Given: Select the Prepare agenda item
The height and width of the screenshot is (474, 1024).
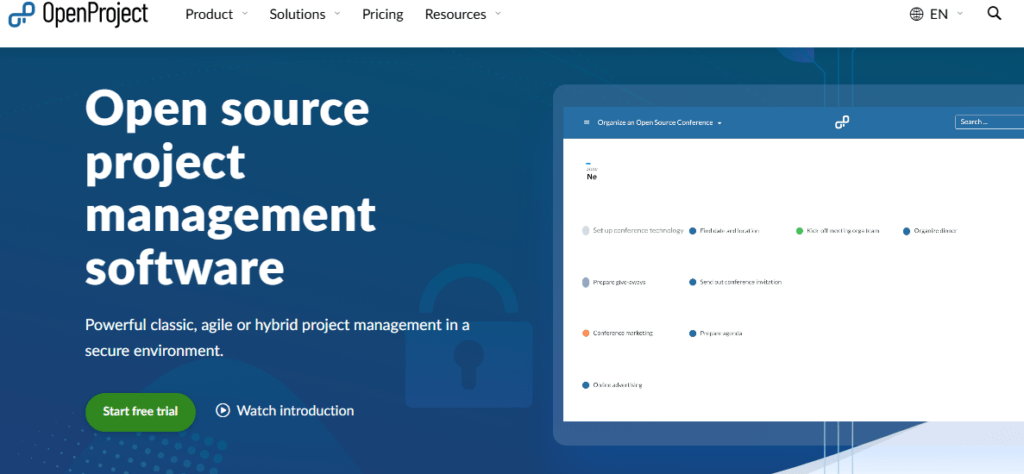Looking at the screenshot, I should point(716,334).
